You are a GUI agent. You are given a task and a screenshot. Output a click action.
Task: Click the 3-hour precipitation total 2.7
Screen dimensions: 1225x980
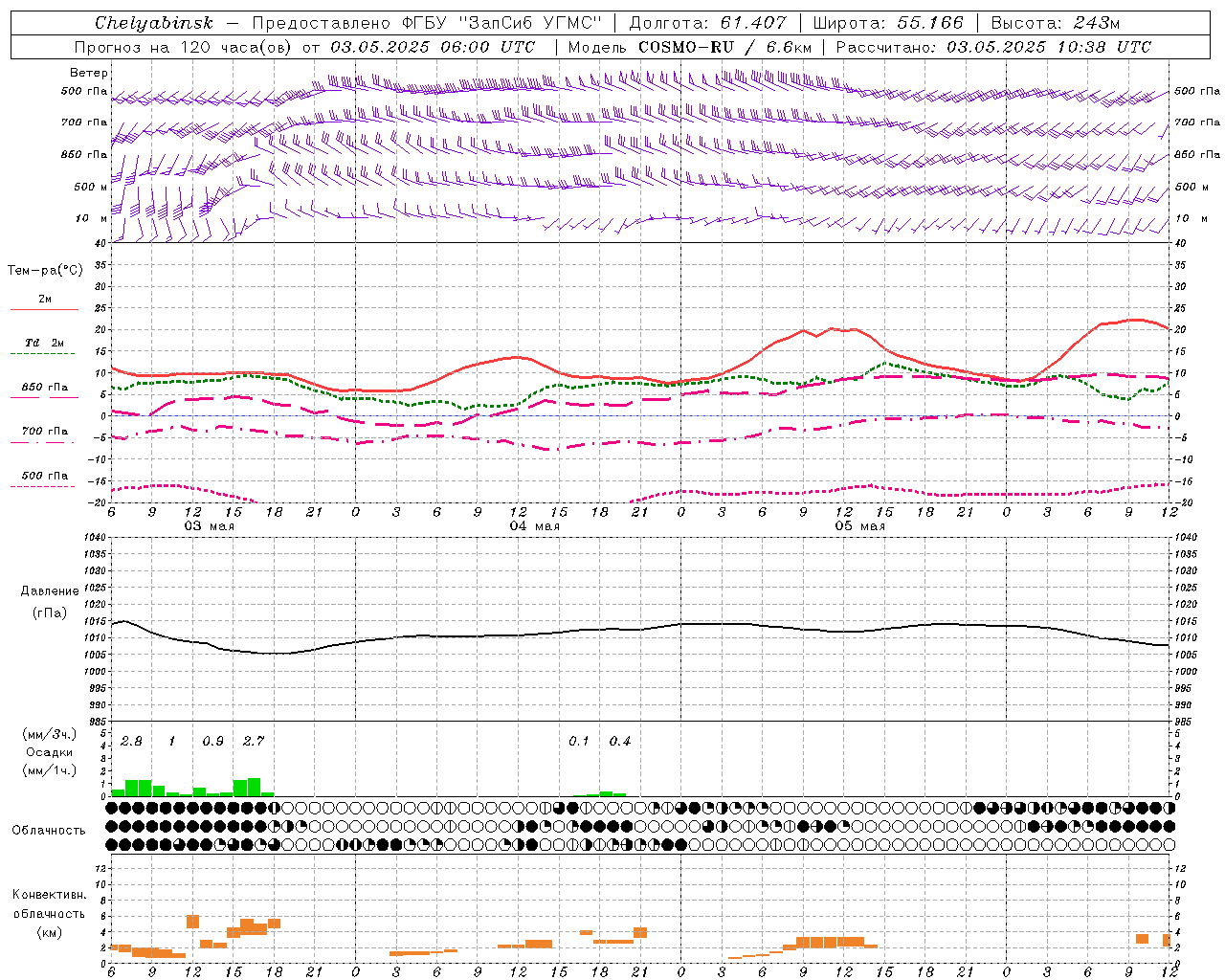click(x=254, y=742)
